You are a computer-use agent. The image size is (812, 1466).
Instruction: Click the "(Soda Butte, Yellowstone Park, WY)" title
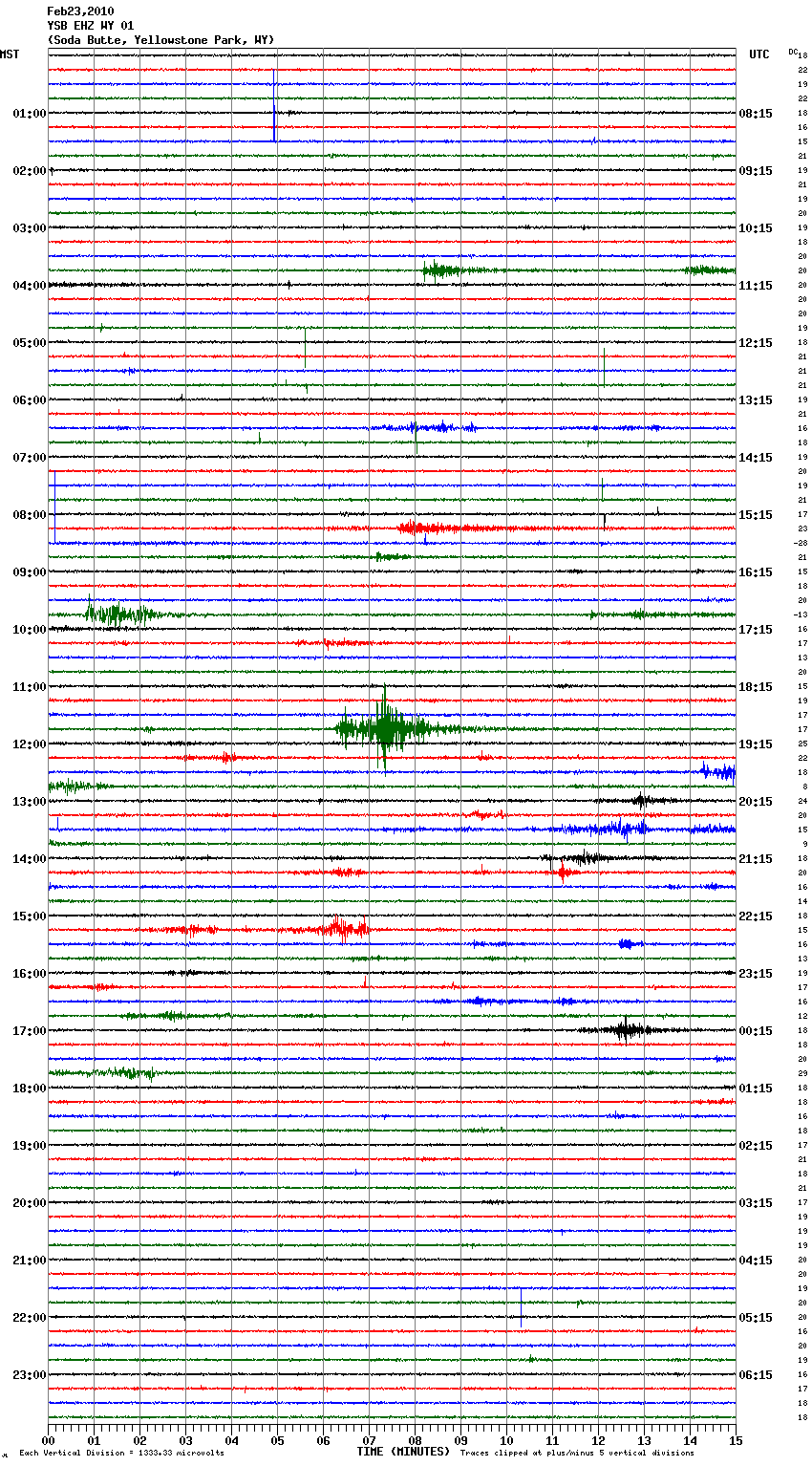pyautogui.click(x=160, y=40)
